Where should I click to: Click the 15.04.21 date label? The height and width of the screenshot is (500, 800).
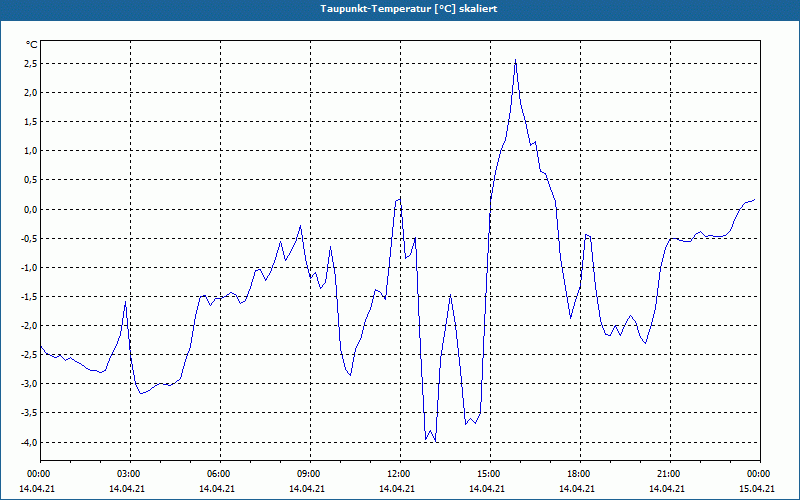point(757,488)
